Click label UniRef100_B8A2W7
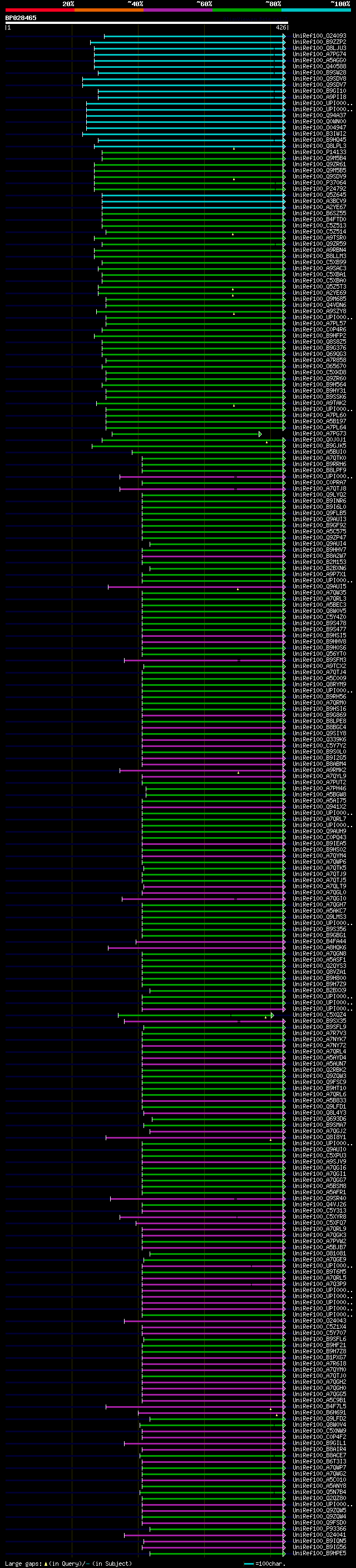Screen dimensions: 356x1568 coord(319,556)
